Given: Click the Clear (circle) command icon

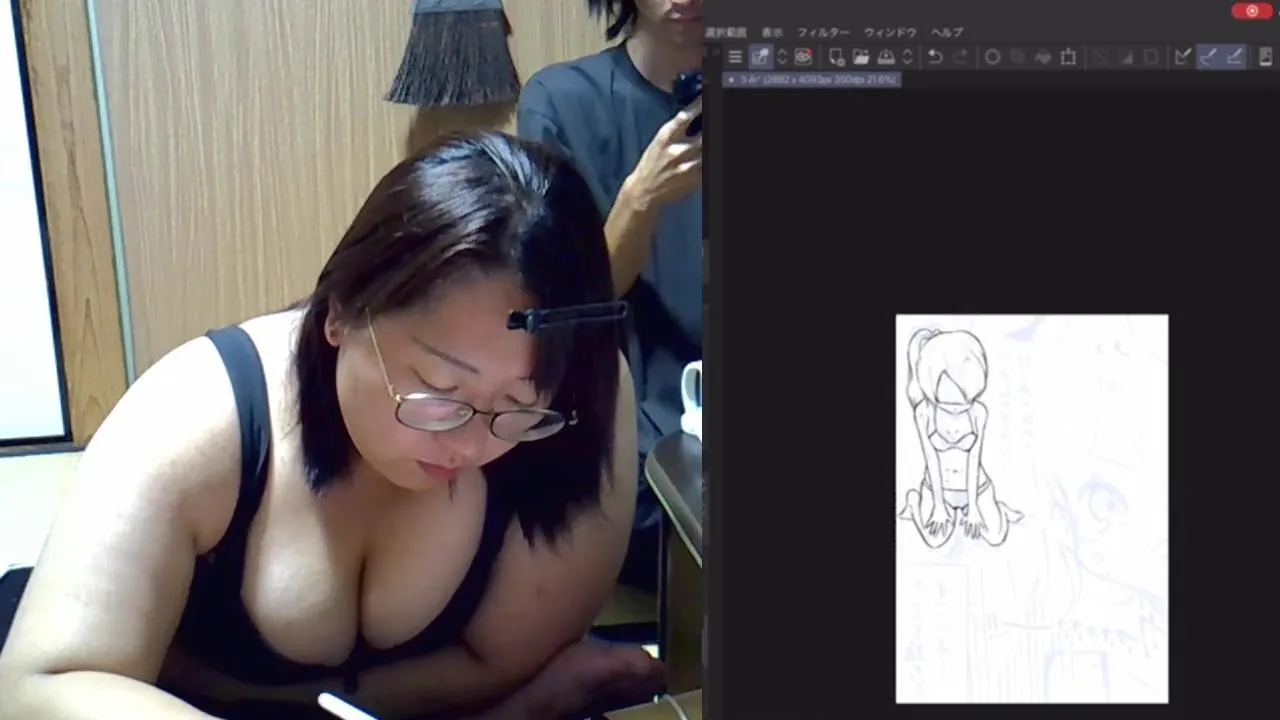Looking at the screenshot, I should (992, 57).
